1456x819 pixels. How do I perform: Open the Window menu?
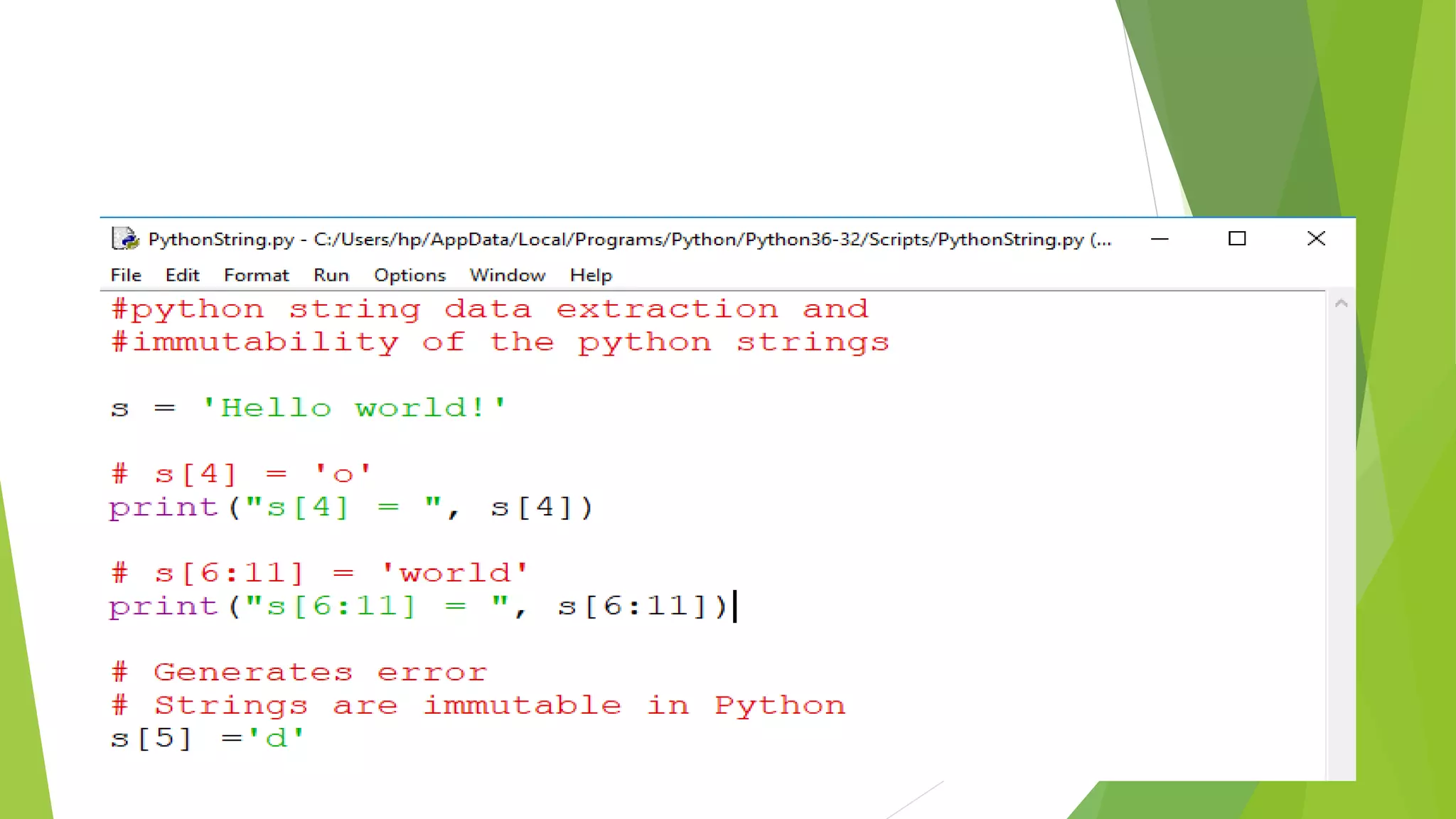[507, 275]
